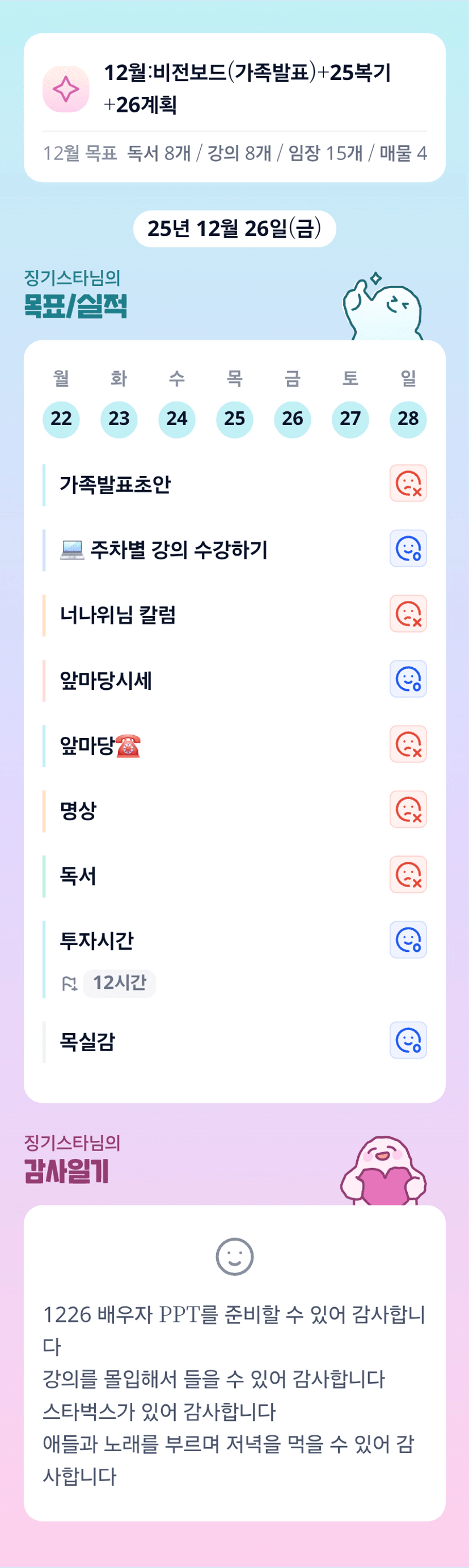The height and width of the screenshot is (1568, 469).
Task: Click the flag icon beside 12시간
Action: [69, 984]
